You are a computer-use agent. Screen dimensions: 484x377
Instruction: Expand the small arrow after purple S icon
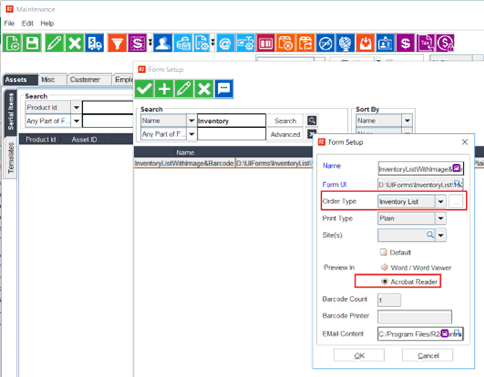(x=150, y=43)
